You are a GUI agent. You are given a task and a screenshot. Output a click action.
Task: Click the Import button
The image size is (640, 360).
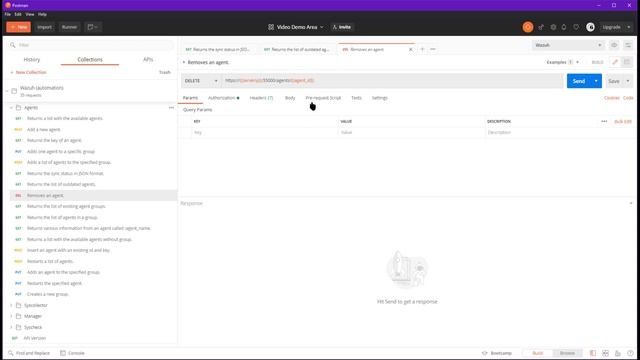point(44,27)
